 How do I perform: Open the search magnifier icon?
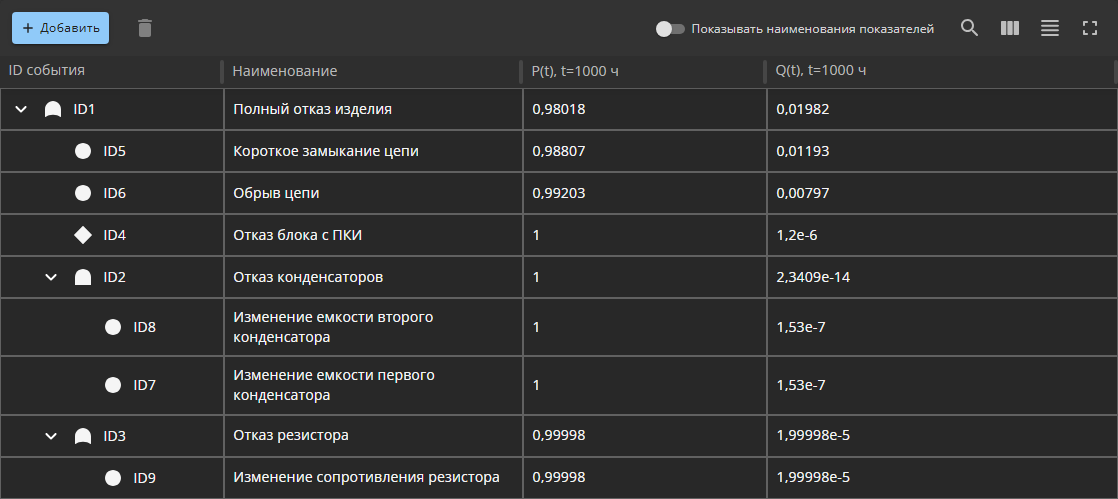(x=969, y=29)
